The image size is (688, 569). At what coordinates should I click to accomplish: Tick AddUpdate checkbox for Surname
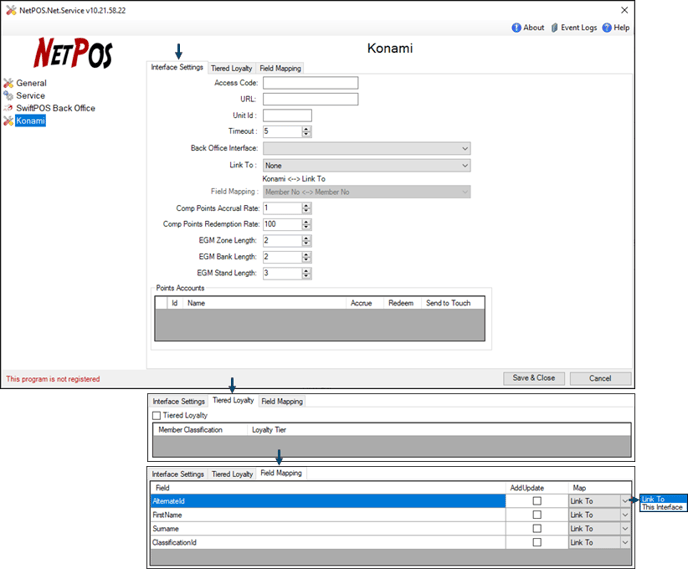(x=537, y=529)
